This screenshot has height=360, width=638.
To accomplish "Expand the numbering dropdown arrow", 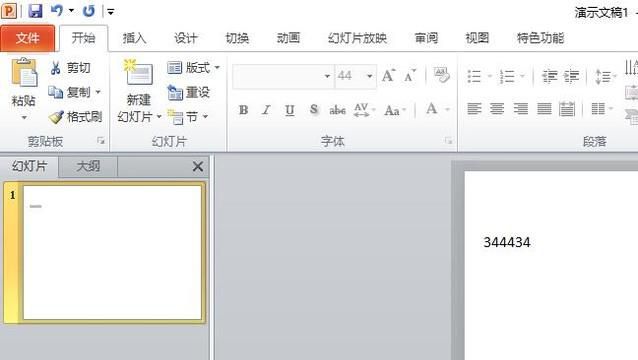I will tap(522, 76).
